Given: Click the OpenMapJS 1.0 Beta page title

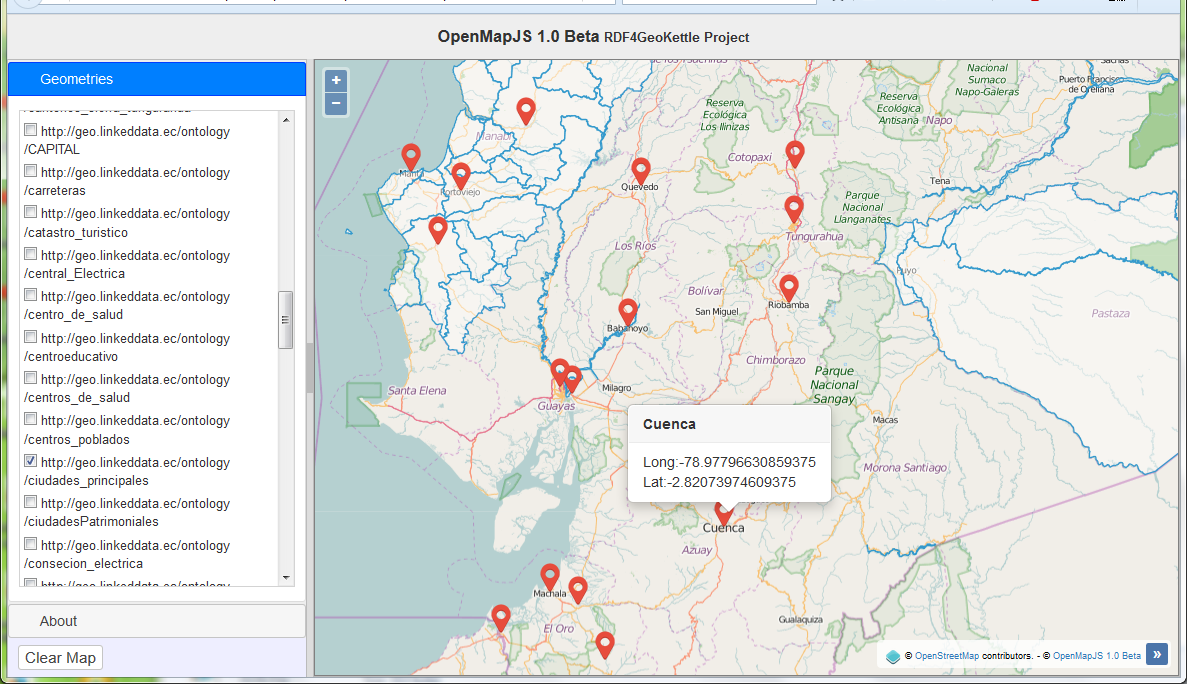Looking at the screenshot, I should click(518, 36).
